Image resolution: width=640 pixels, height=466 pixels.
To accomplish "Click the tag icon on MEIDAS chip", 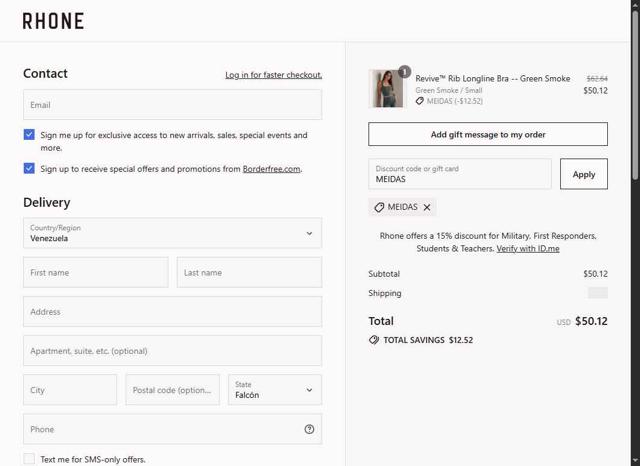I will [x=379, y=207].
